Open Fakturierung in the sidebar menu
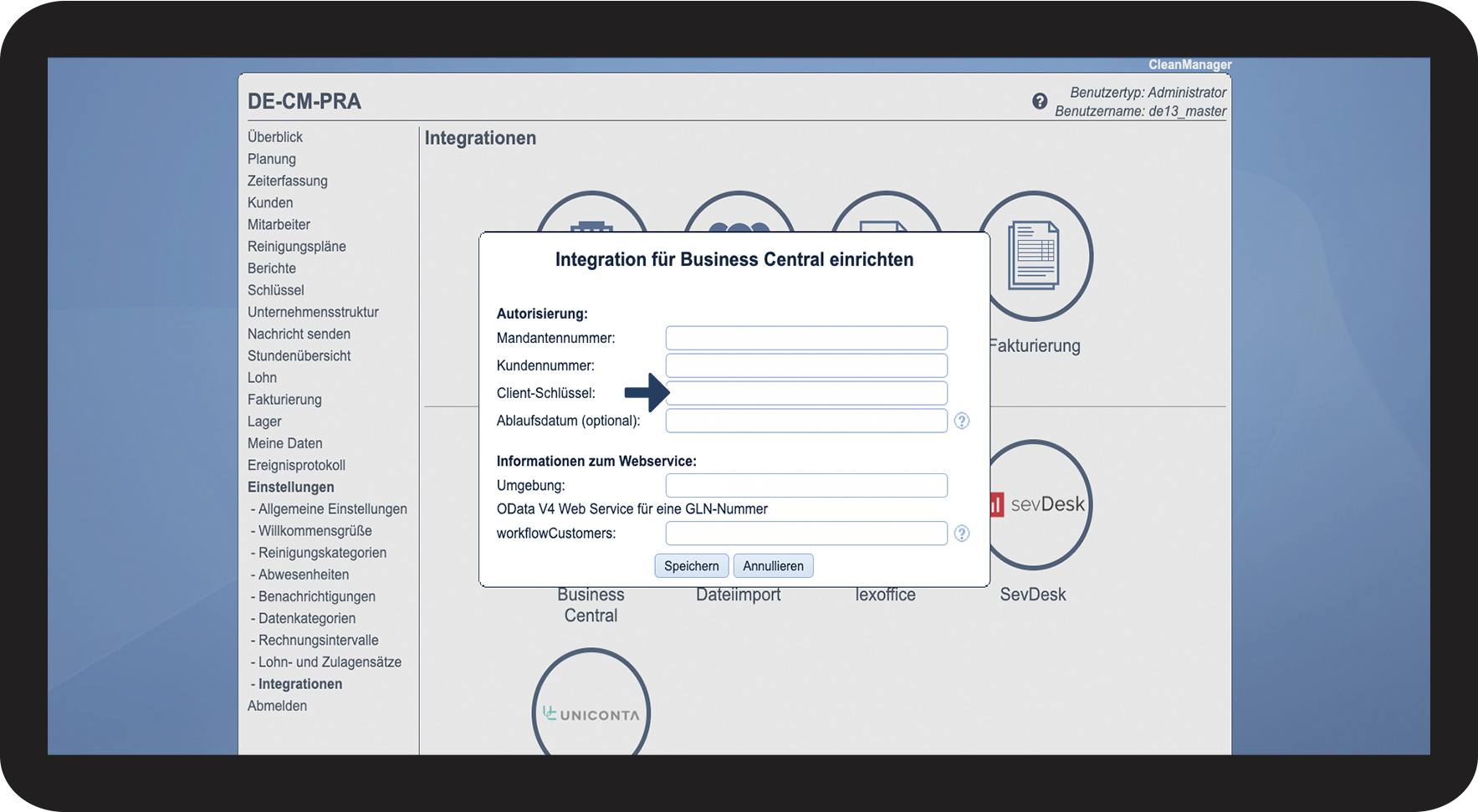This screenshot has width=1478, height=812. (284, 400)
